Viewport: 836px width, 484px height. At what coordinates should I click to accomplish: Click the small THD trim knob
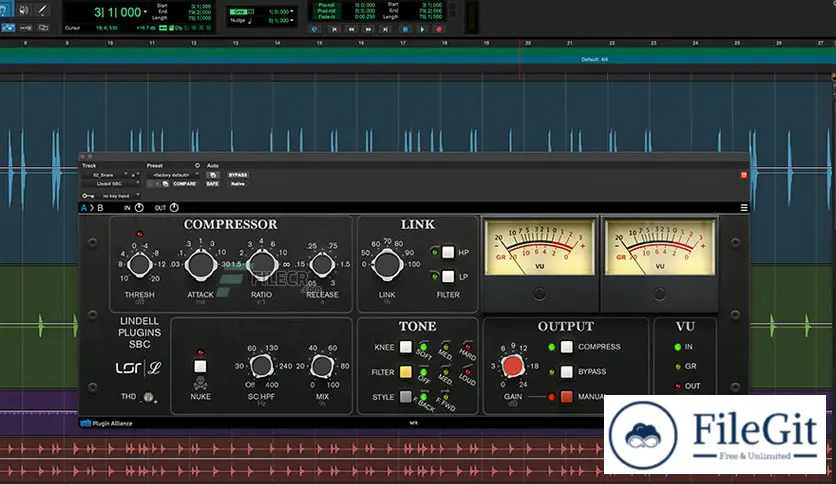(x=149, y=397)
